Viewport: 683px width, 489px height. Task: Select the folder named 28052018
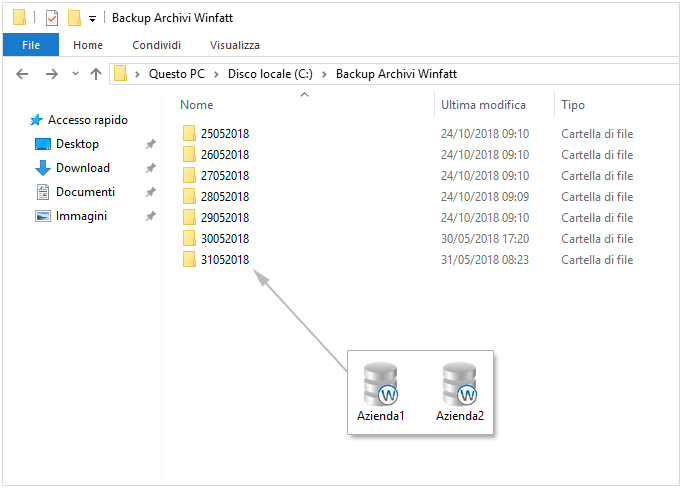(x=225, y=197)
